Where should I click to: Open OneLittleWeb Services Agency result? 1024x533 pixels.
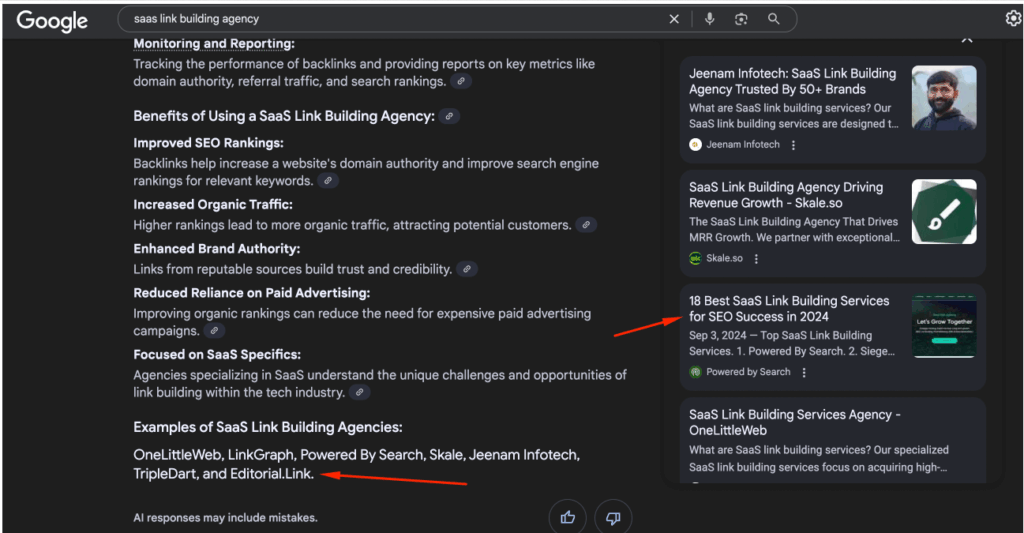coord(795,423)
